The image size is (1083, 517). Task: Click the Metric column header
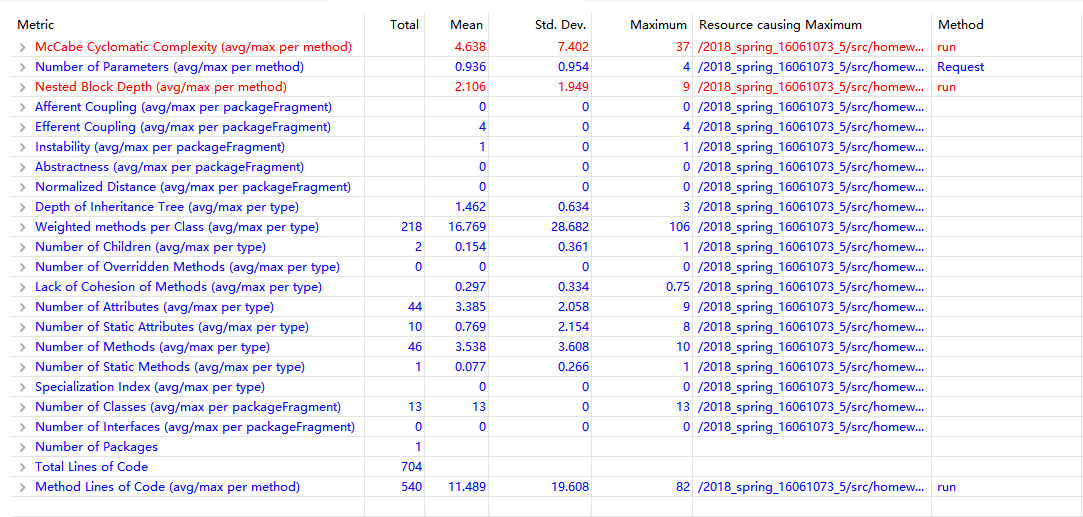coord(35,25)
